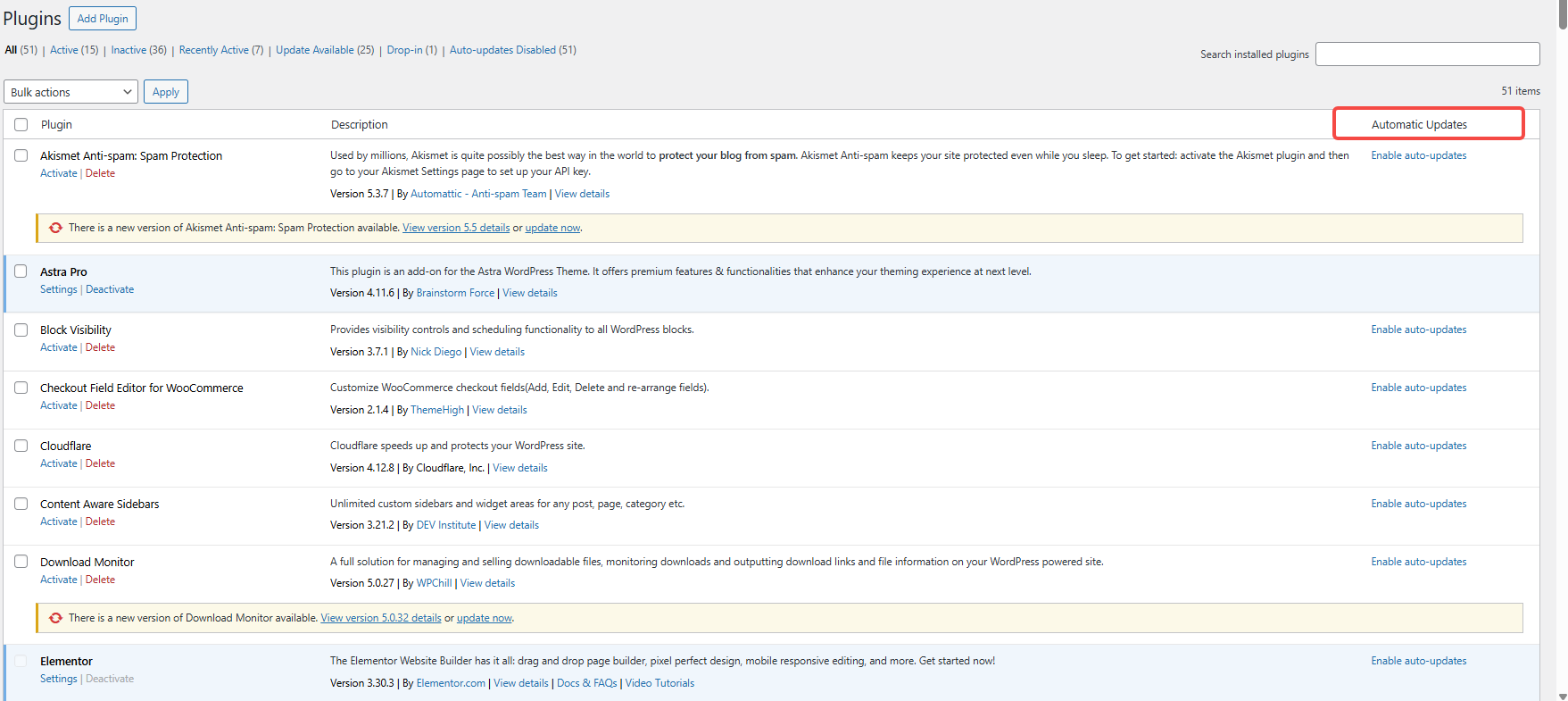Viewport: 1568px width, 701px height.
Task: Check the Akismet Anti-spam plugin checkbox
Action: coord(21,155)
